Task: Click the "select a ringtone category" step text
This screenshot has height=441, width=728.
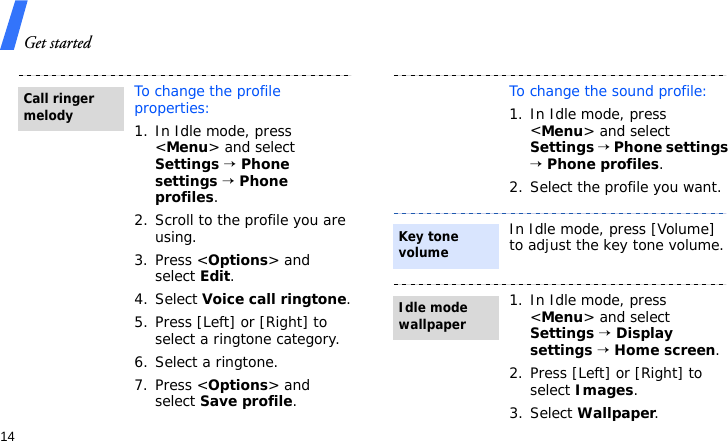Action: click(x=246, y=339)
